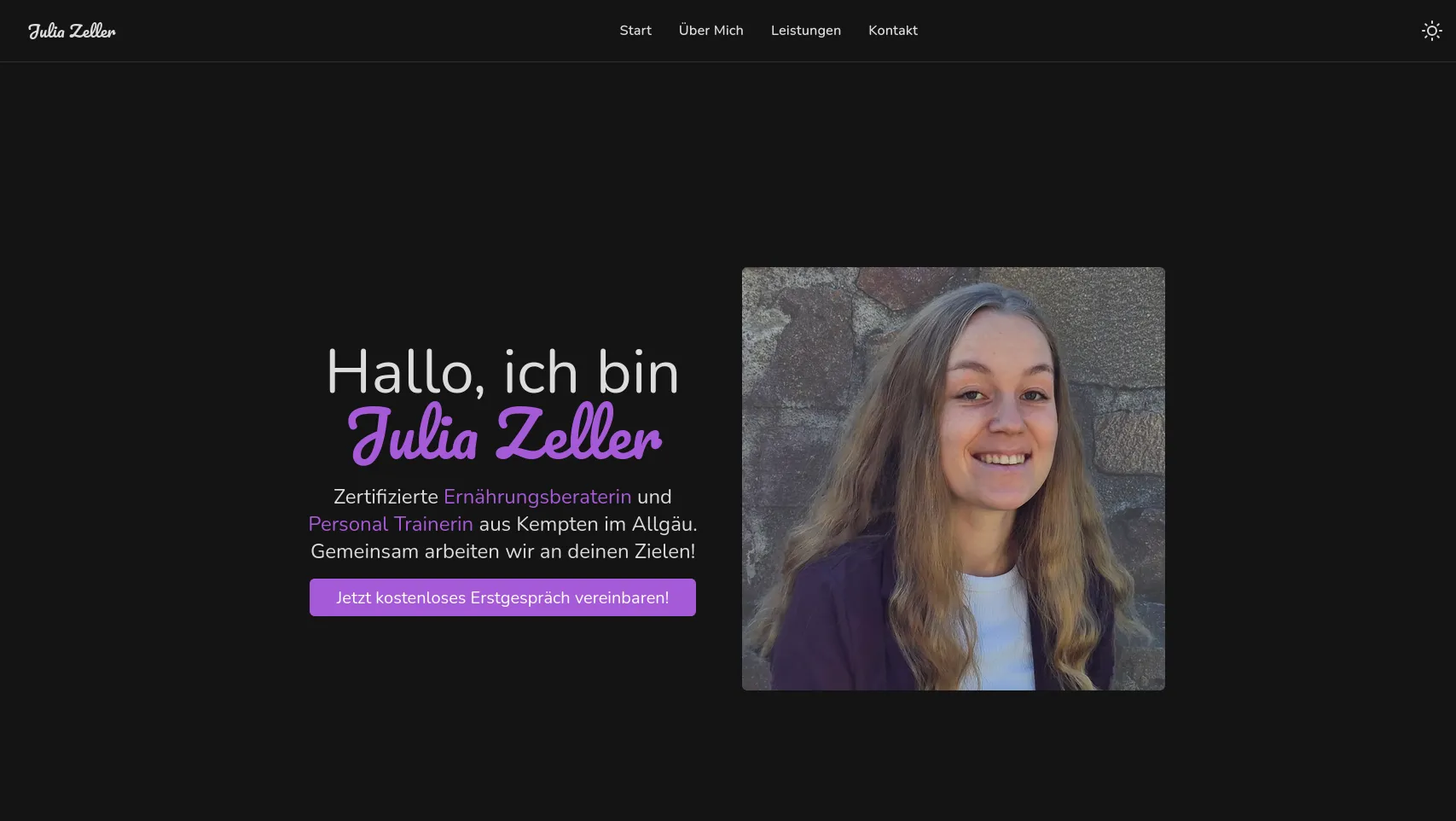Click the kostenloses Erstgespräch button
1456x821 pixels.
click(502, 597)
